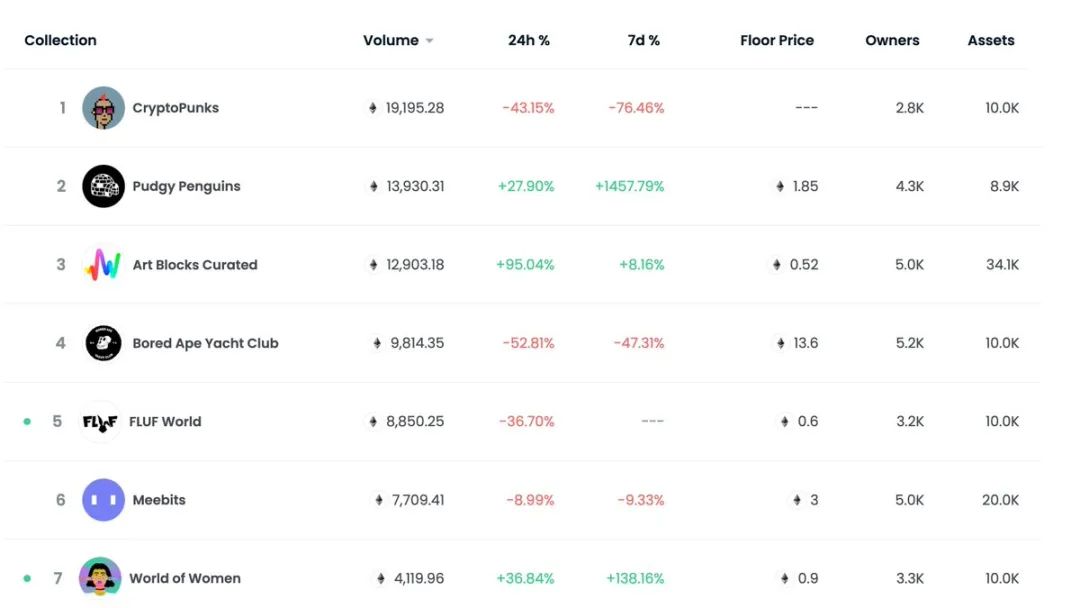
Task: Sort by Volume using the dropdown arrow
Action: coord(429,41)
